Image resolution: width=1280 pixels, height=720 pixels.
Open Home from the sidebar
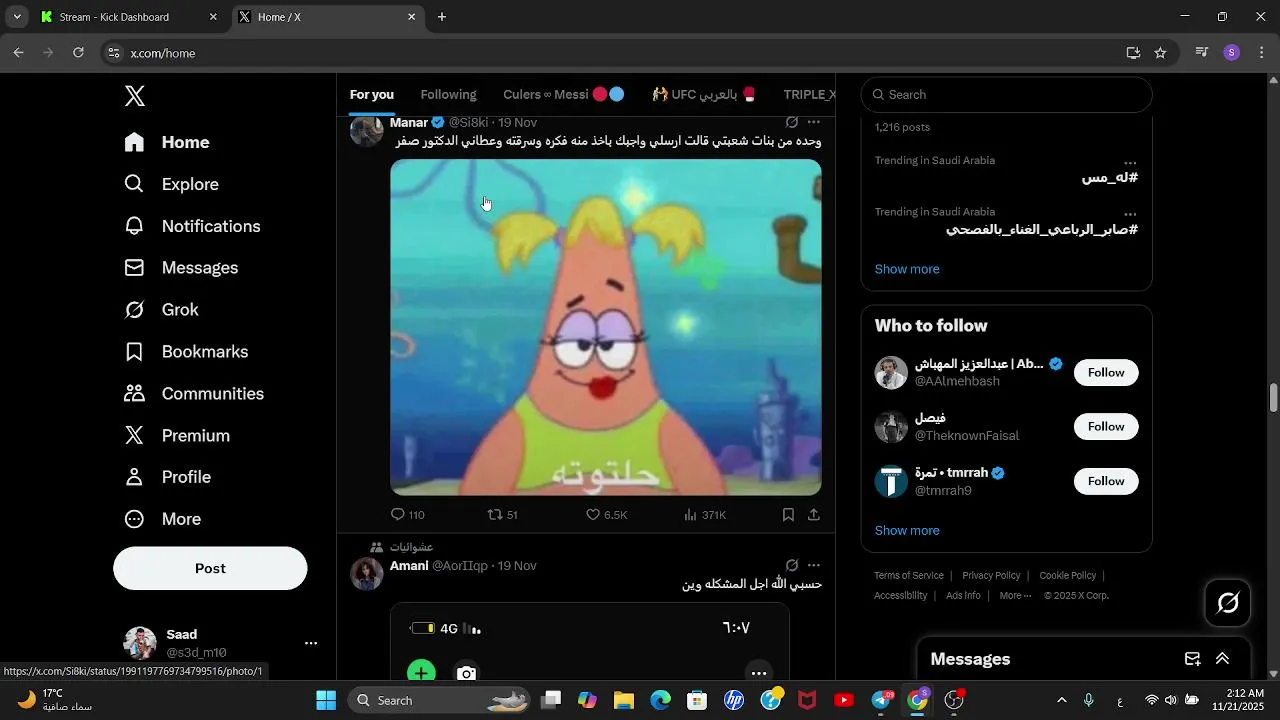[167, 142]
